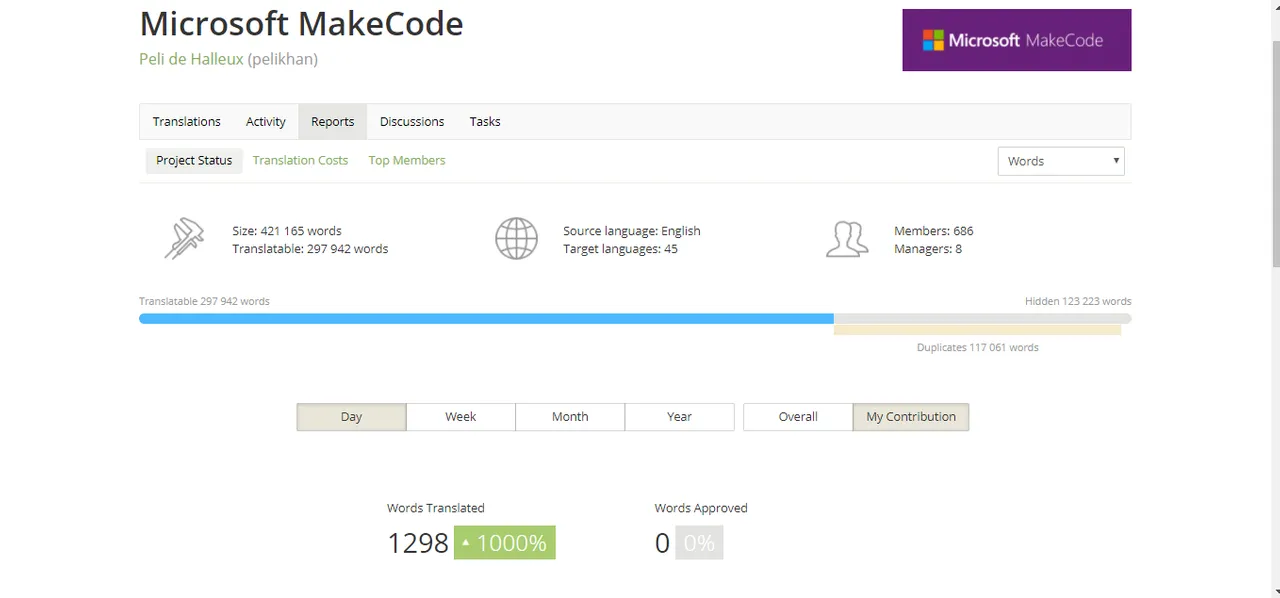
Task: Toggle My Contribution view
Action: [x=911, y=417]
